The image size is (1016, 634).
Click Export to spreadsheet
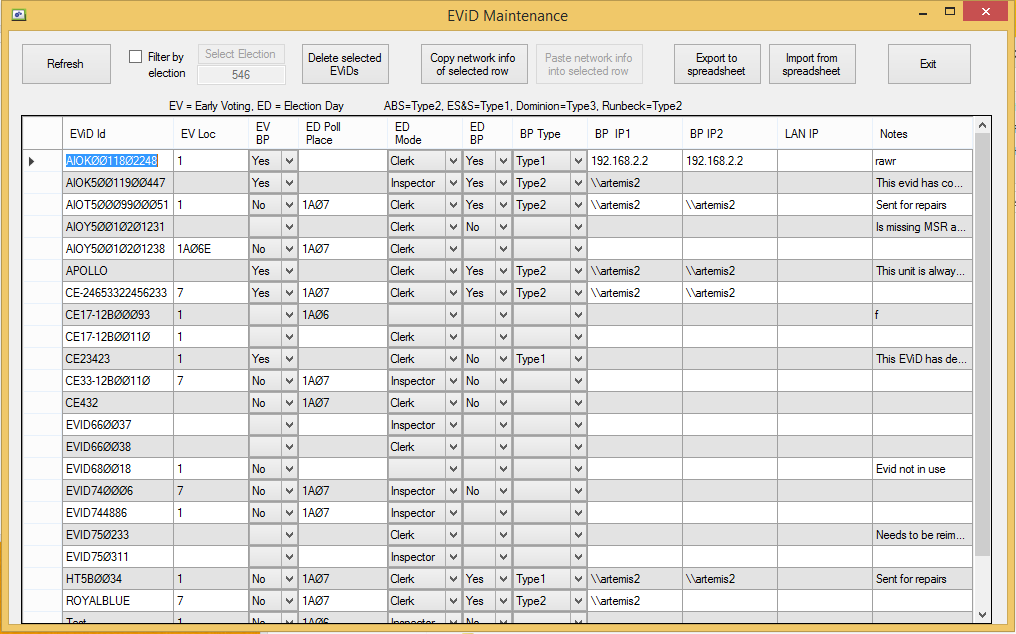pyautogui.click(x=717, y=64)
